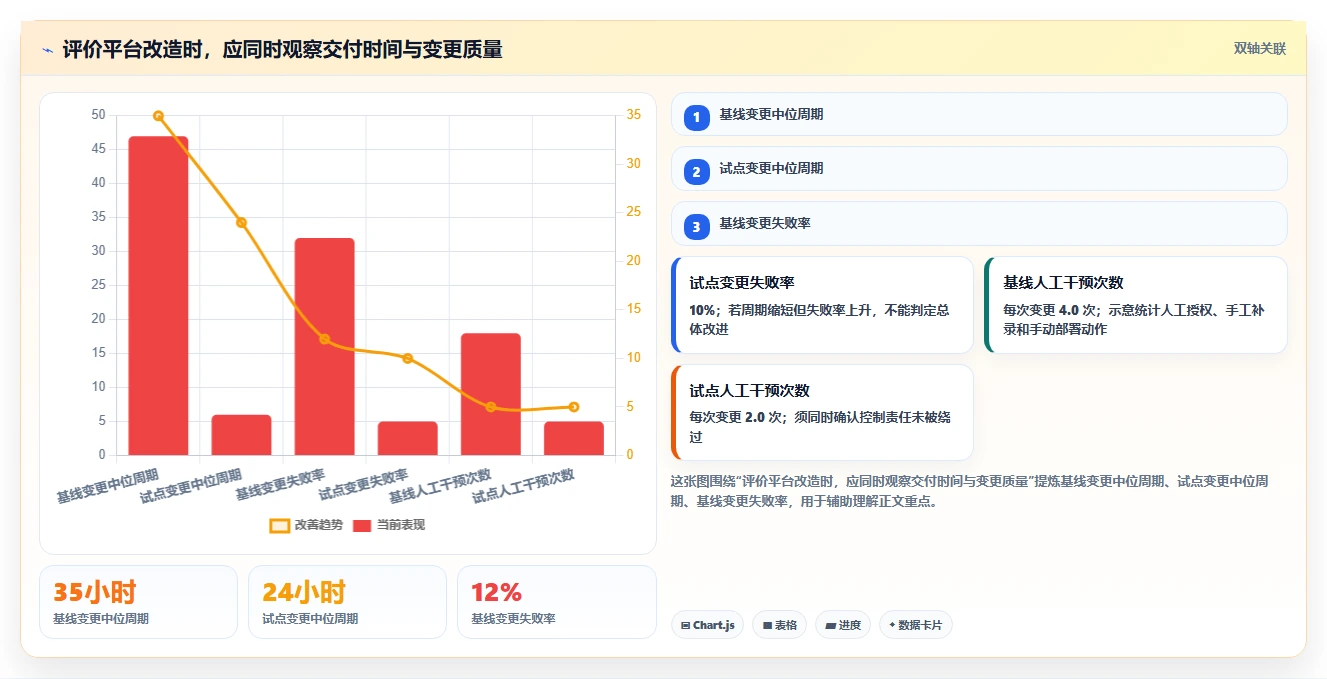Image resolution: width=1327 pixels, height=679 pixels.
Task: Click the trend line point above 基线变更失败率 bar
Action: (x=324, y=339)
